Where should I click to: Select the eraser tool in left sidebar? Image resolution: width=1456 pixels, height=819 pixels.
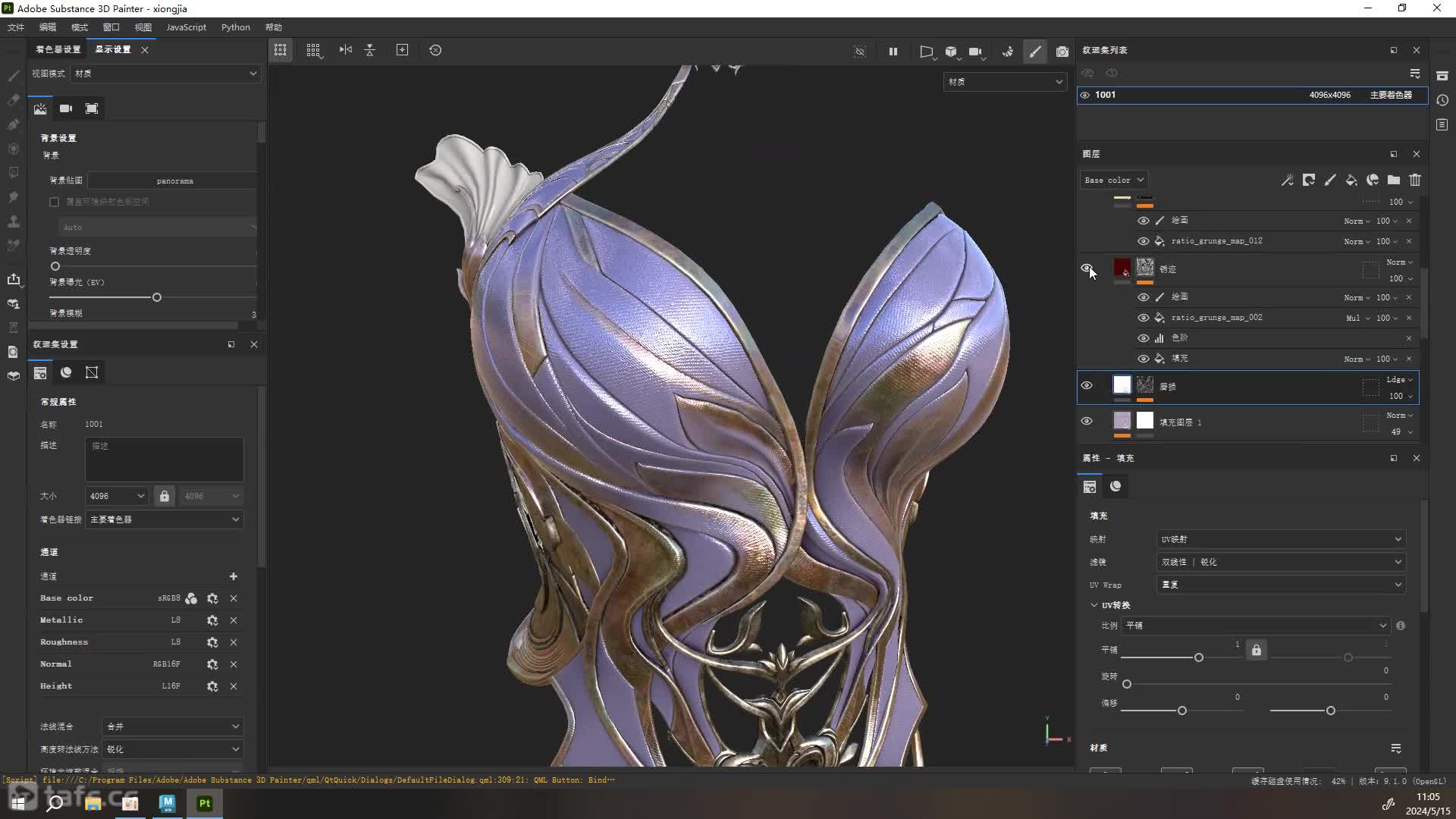pos(14,99)
